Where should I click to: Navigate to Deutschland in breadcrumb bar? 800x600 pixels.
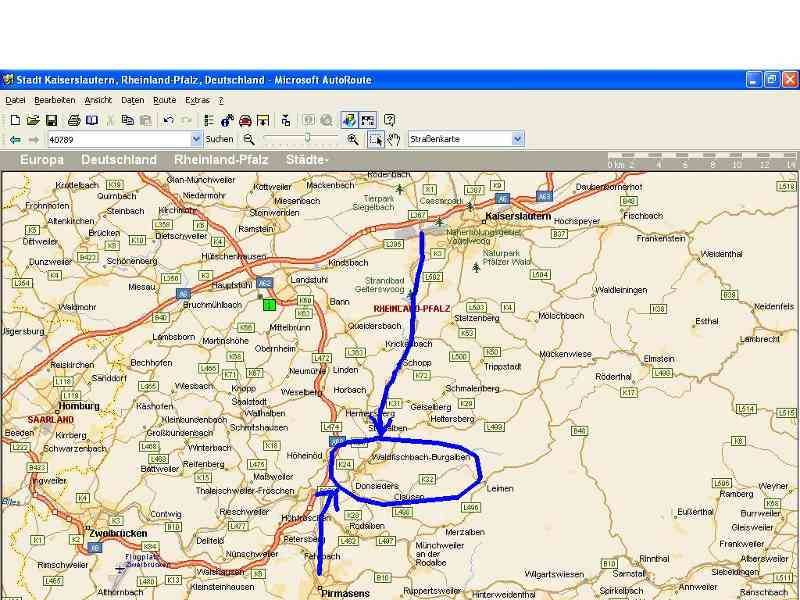pyautogui.click(x=119, y=160)
